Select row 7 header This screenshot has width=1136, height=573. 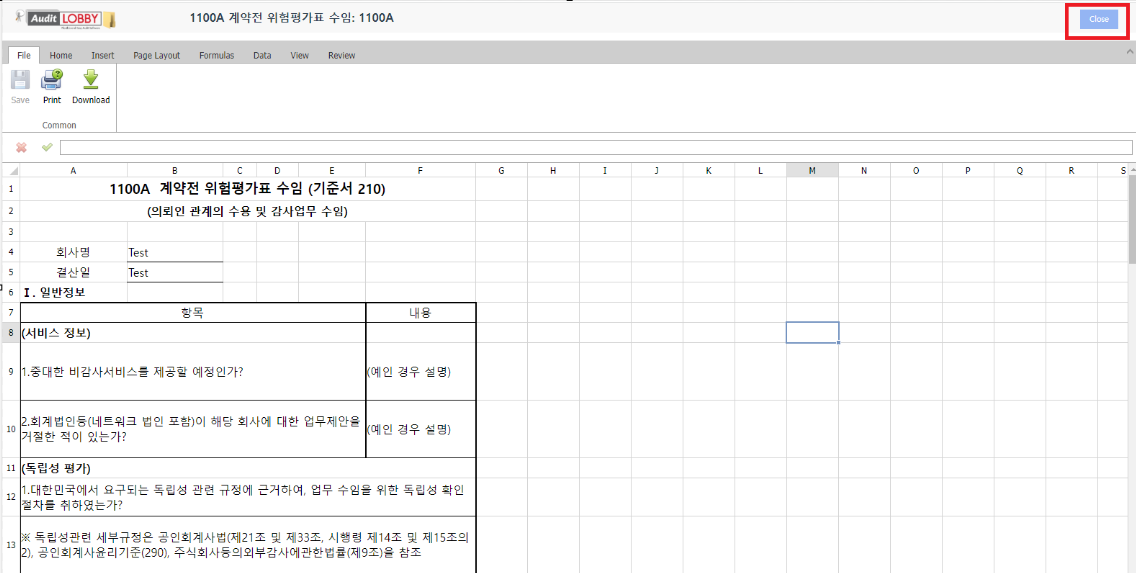point(10,312)
